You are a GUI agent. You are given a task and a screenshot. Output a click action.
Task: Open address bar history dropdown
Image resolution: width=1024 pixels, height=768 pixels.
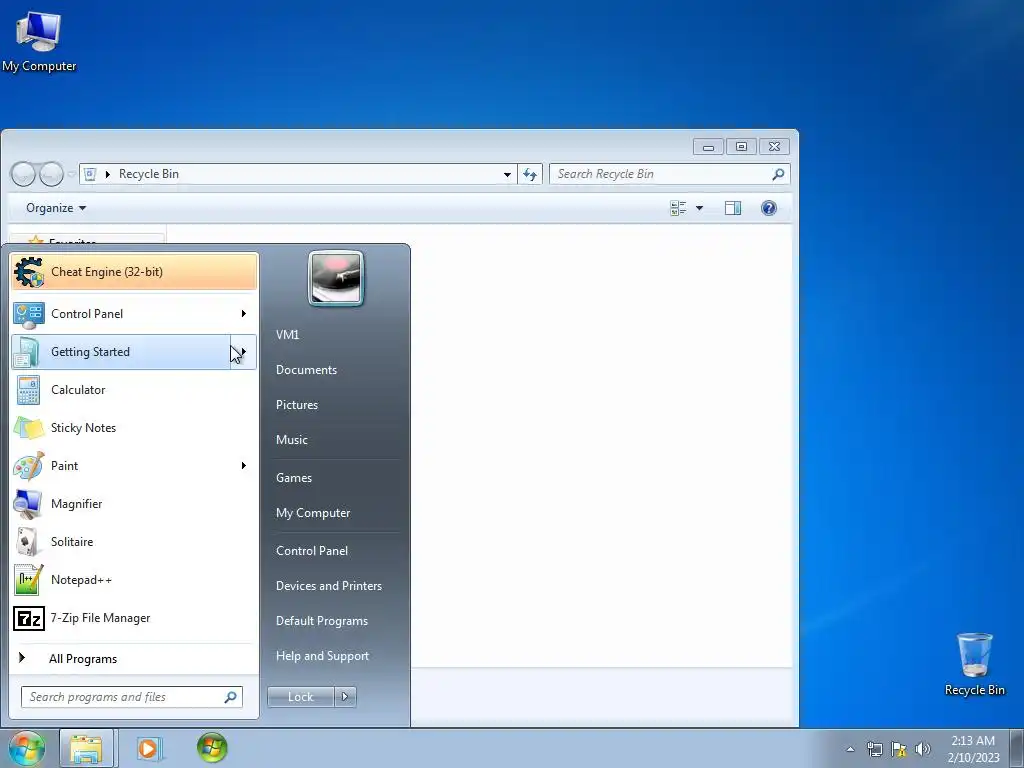[x=507, y=174]
